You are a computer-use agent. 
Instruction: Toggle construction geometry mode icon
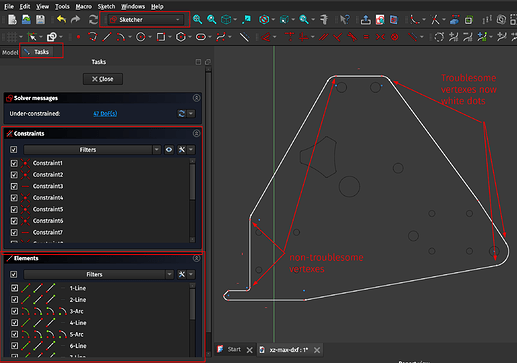tap(244, 37)
